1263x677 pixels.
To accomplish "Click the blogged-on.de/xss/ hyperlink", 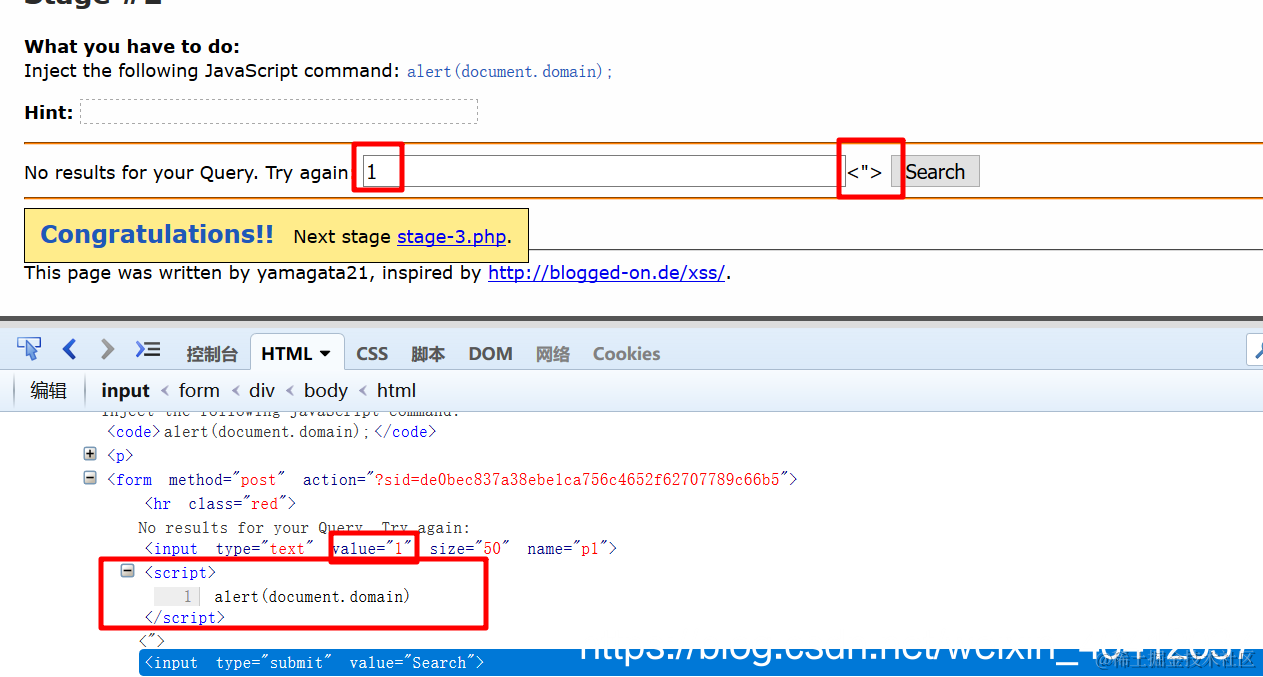I will 606,271.
